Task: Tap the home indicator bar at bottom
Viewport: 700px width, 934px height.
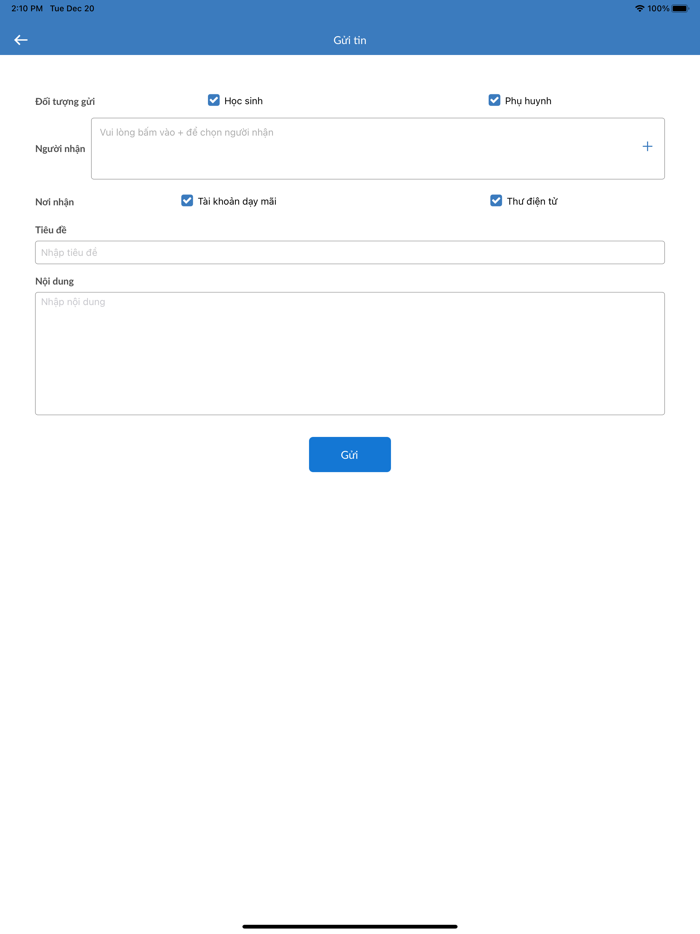Action: 350,926
